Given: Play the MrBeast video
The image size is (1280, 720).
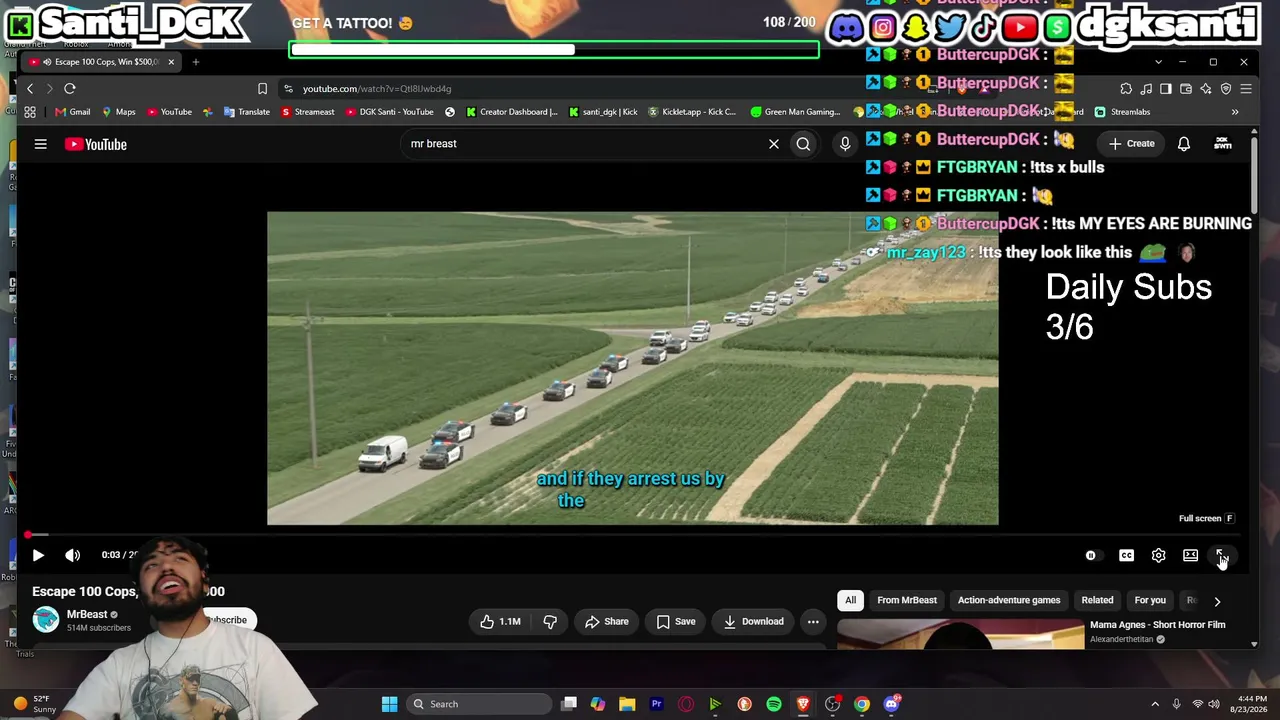Looking at the screenshot, I should click(x=38, y=555).
